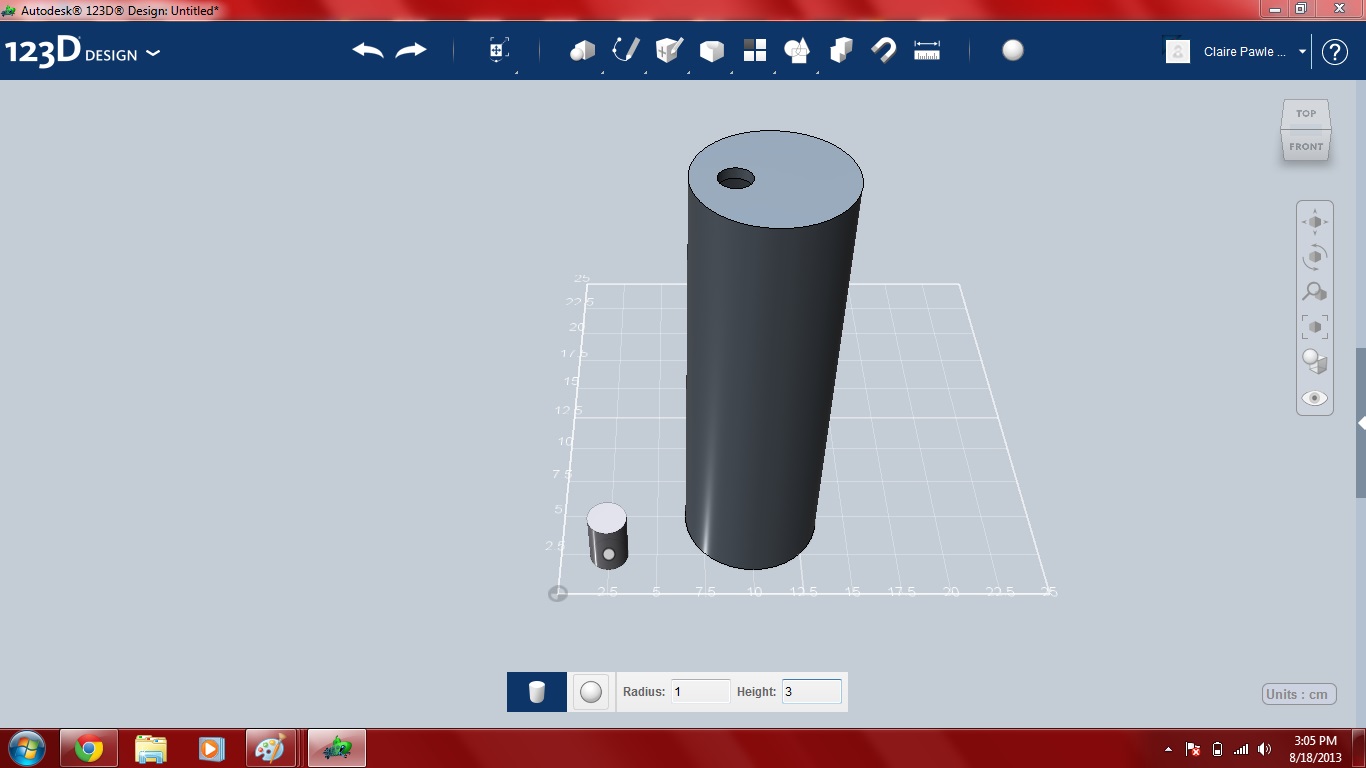Open the visual style materials tool
Screen dimensions: 1366x768
pos(1314,362)
